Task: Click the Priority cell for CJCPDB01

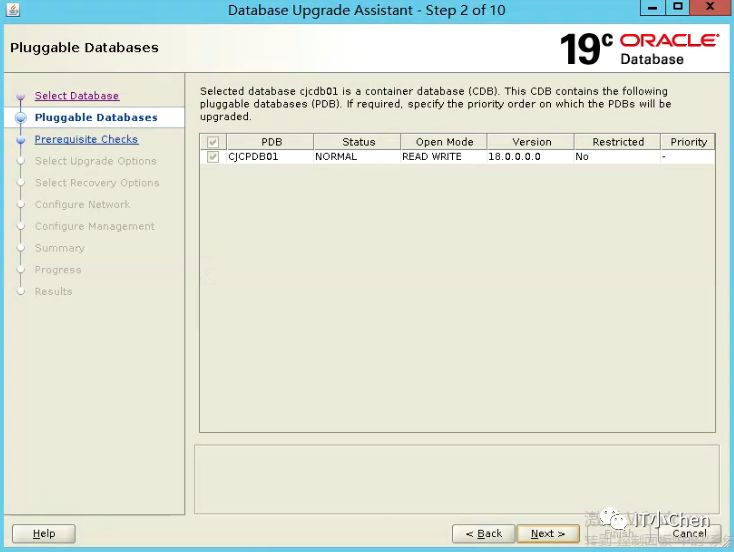Action: [688, 156]
